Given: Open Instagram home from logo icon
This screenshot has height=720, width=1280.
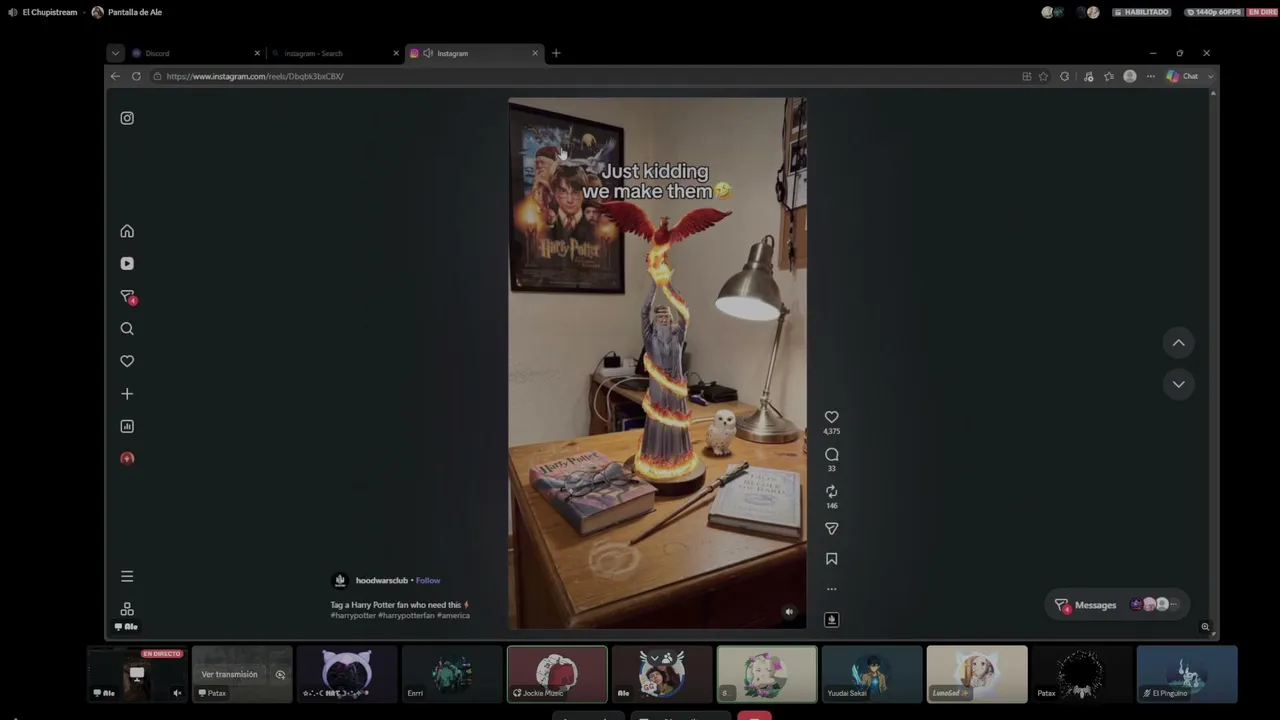Looking at the screenshot, I should pyautogui.click(x=127, y=118).
